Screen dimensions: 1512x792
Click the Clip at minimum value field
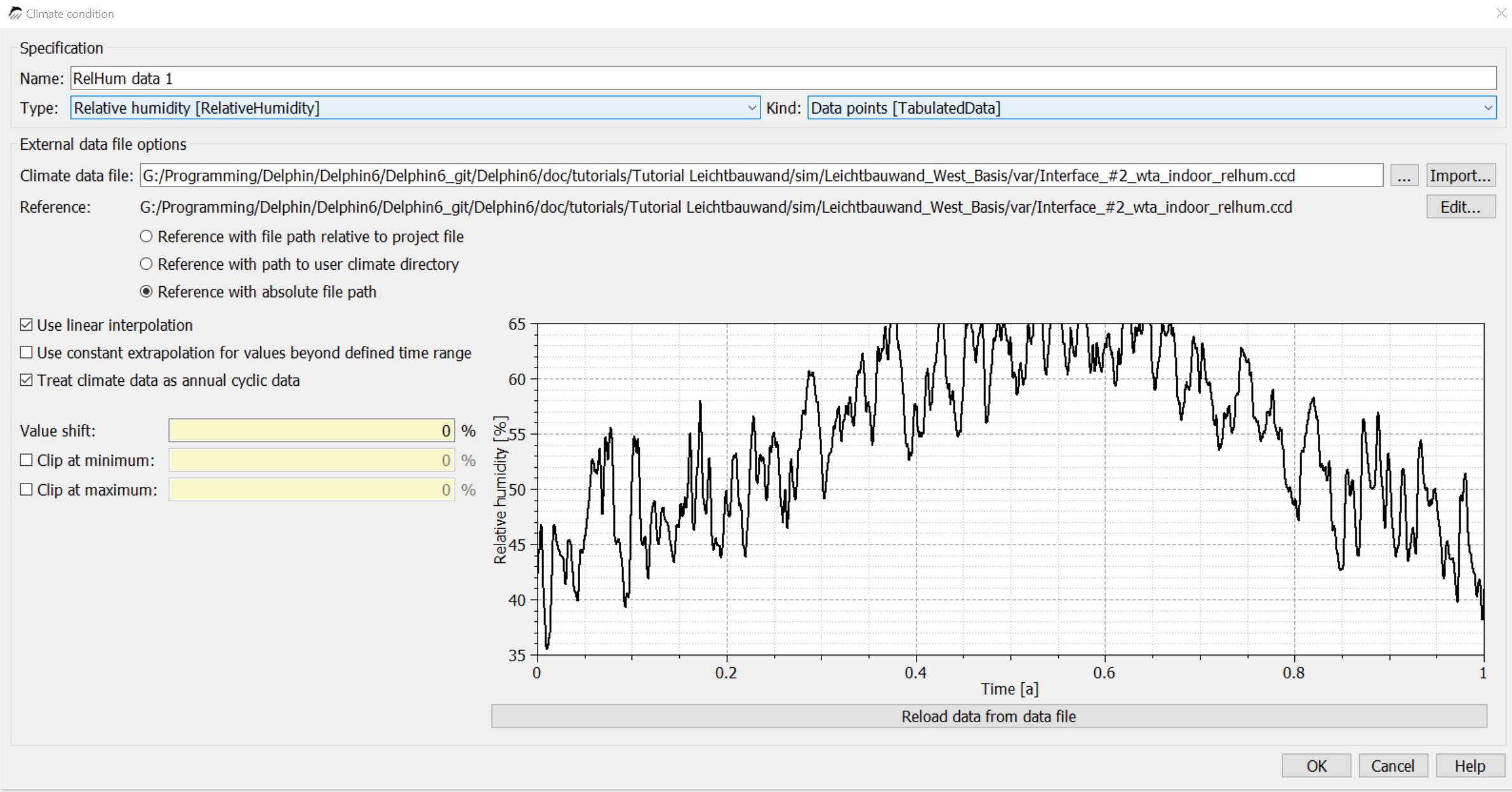tap(312, 460)
